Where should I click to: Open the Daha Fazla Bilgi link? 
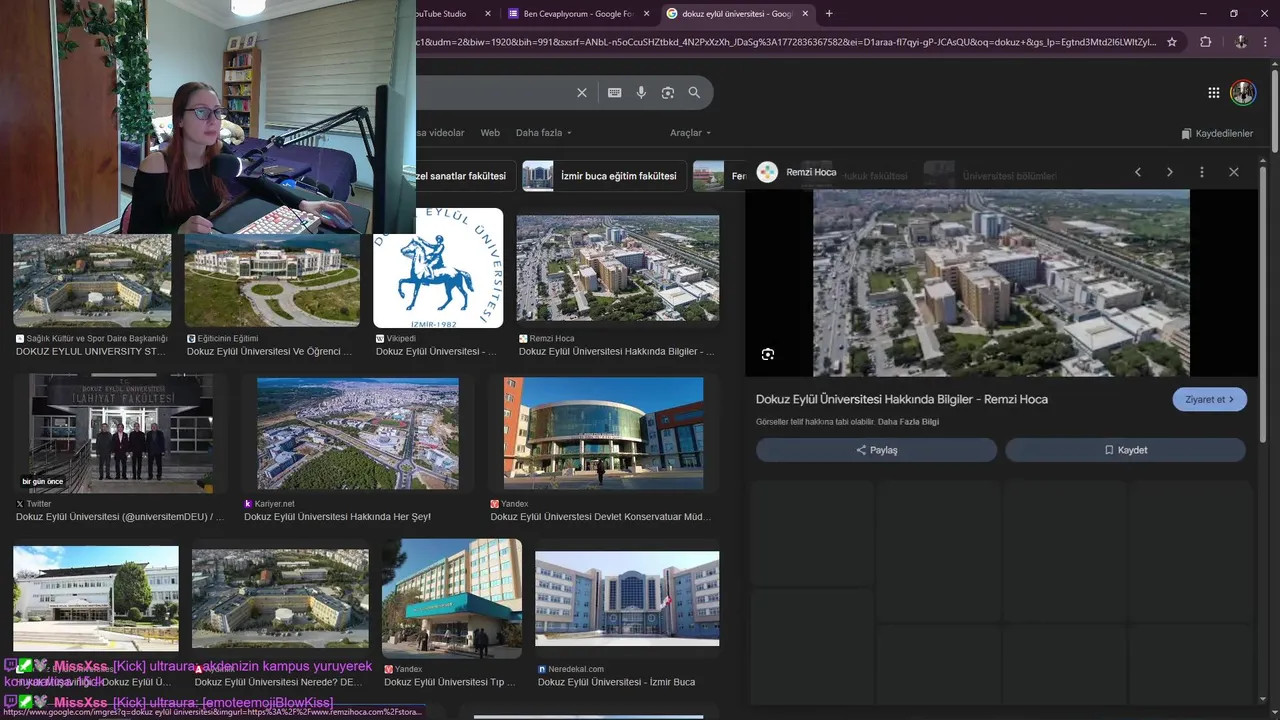coord(908,422)
